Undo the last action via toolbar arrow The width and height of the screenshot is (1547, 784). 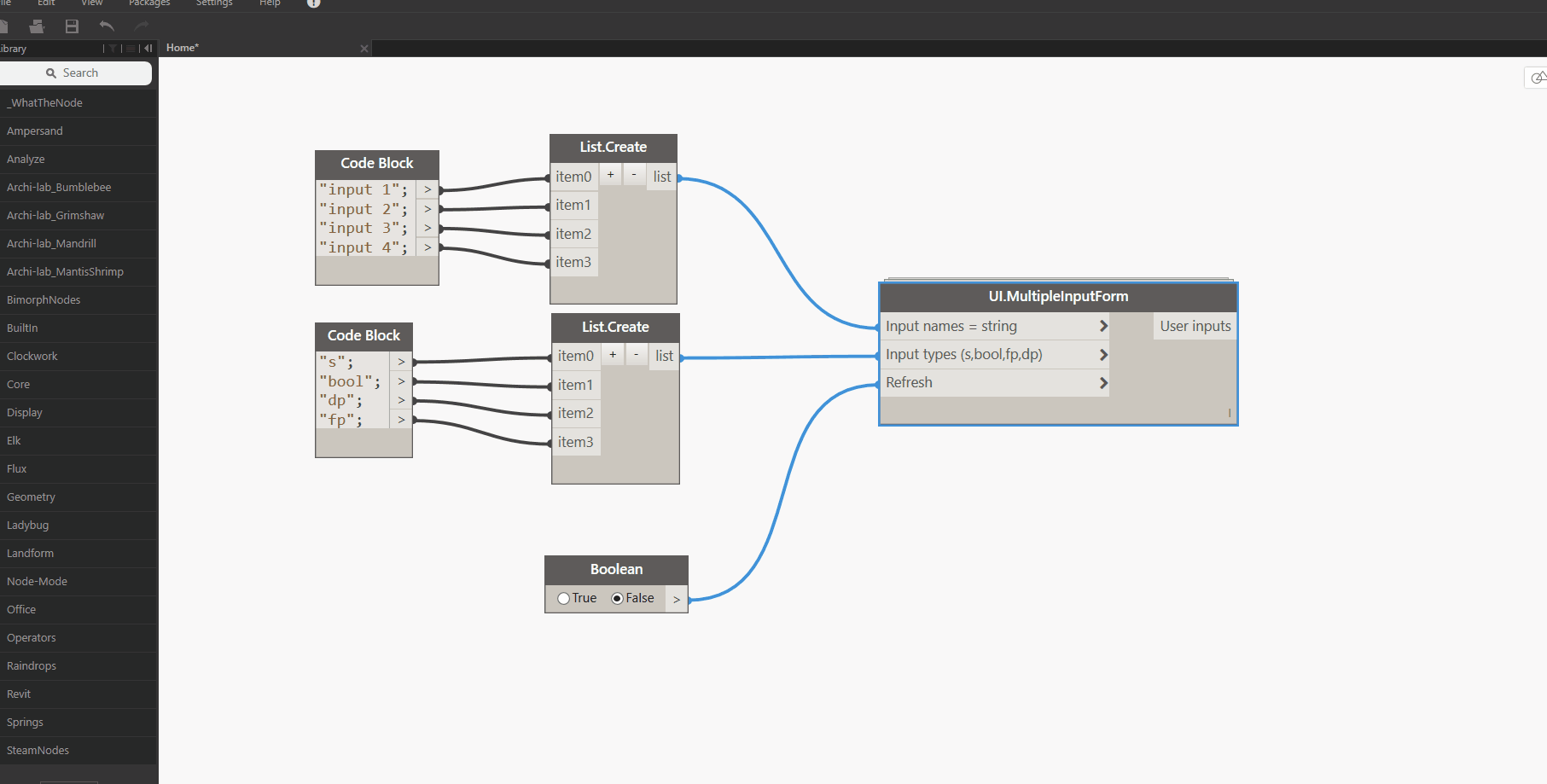pos(107,26)
